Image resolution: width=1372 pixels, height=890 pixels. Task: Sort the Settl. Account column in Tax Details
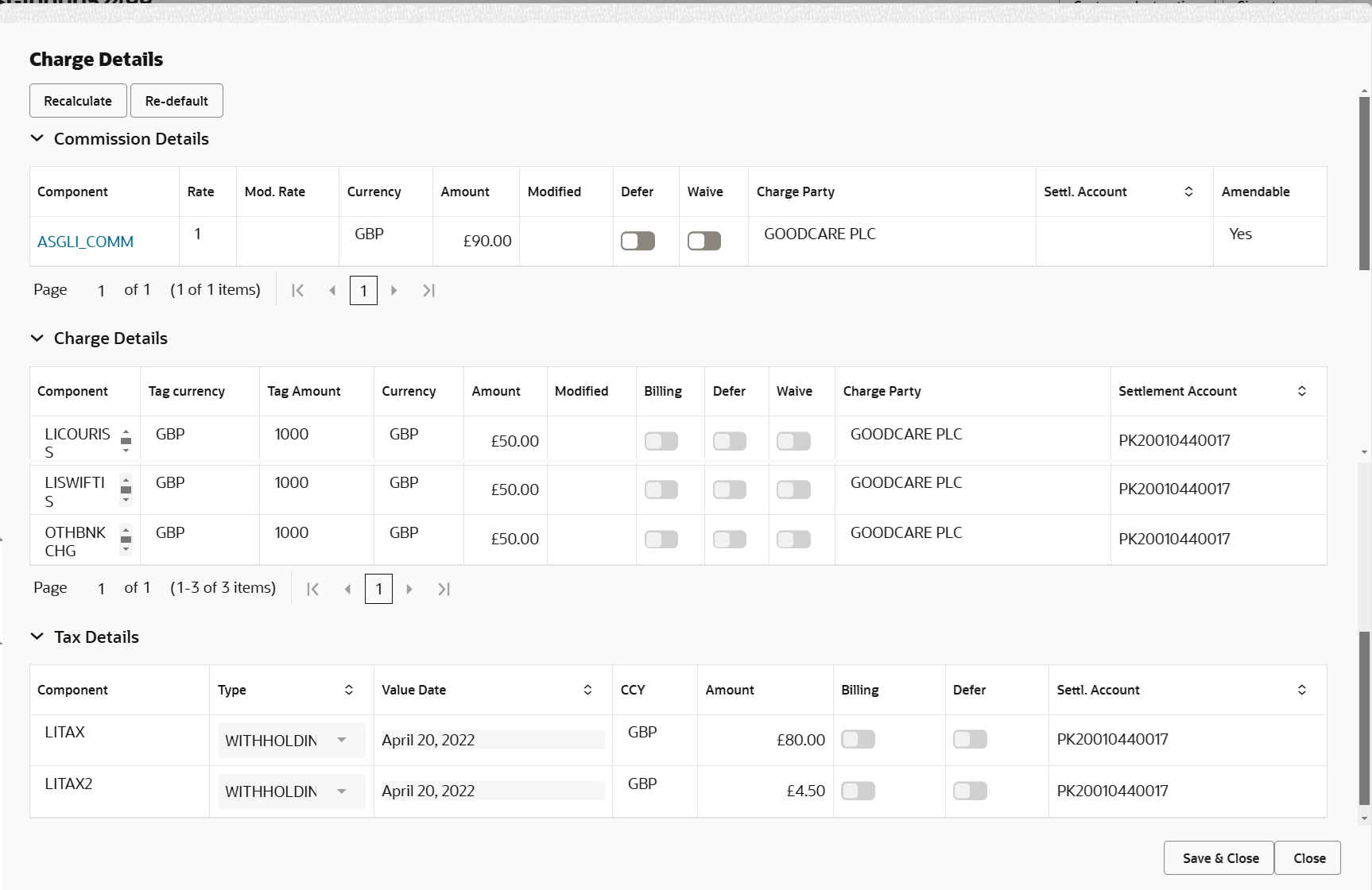coord(1301,690)
